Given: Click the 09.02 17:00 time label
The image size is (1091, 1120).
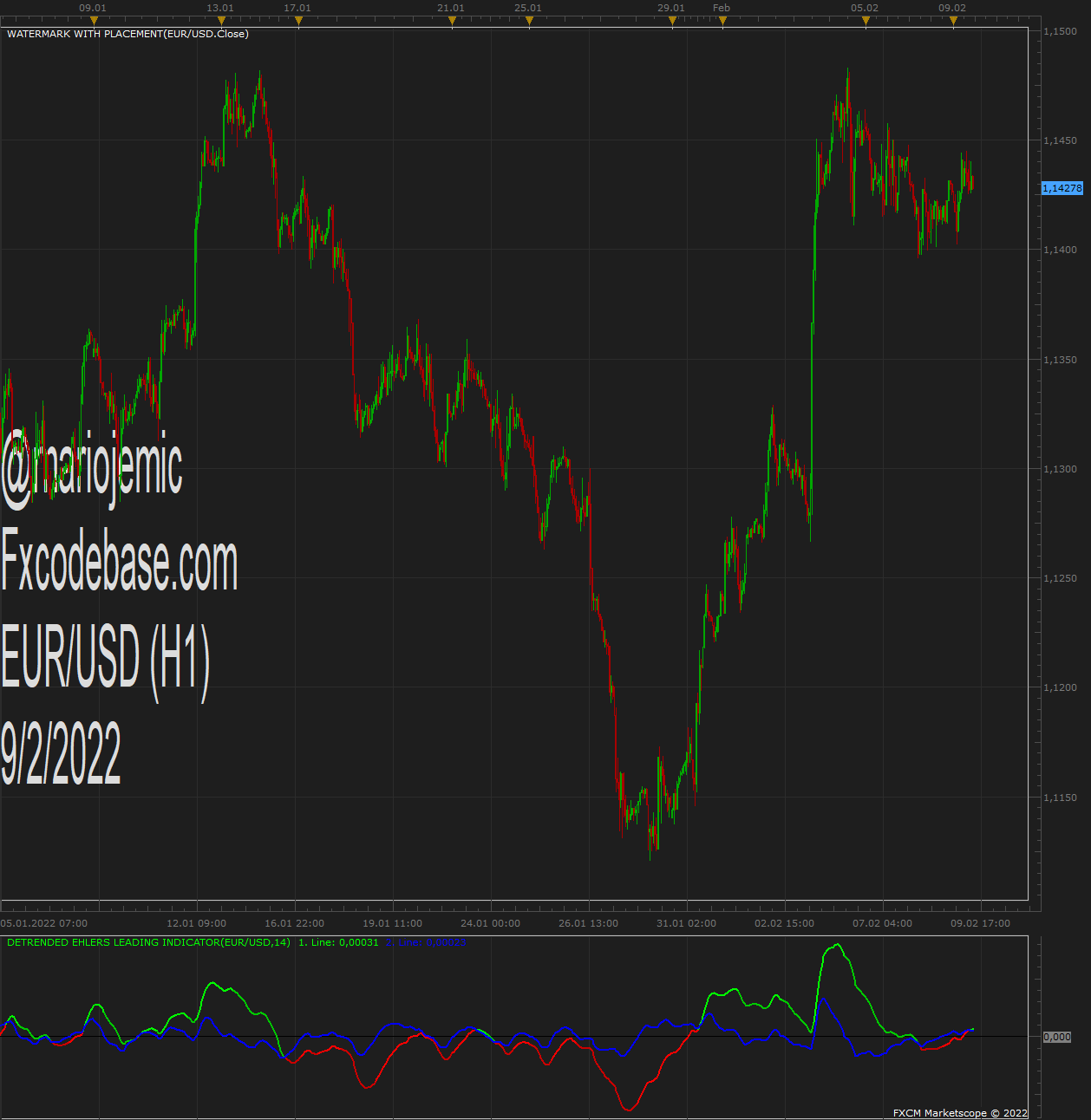Looking at the screenshot, I should (981, 923).
